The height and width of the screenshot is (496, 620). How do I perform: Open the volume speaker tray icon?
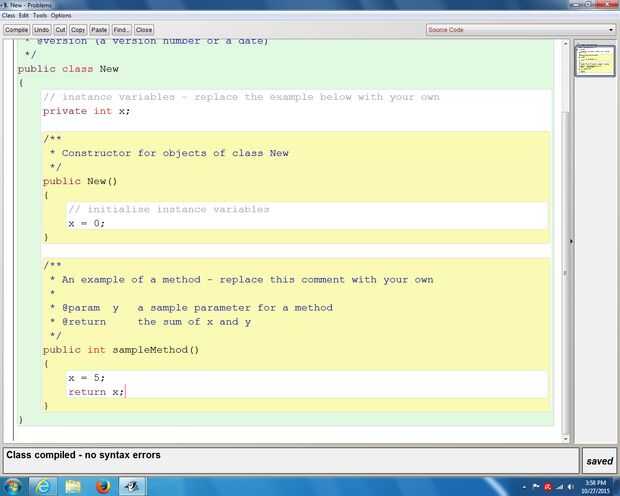(571, 487)
